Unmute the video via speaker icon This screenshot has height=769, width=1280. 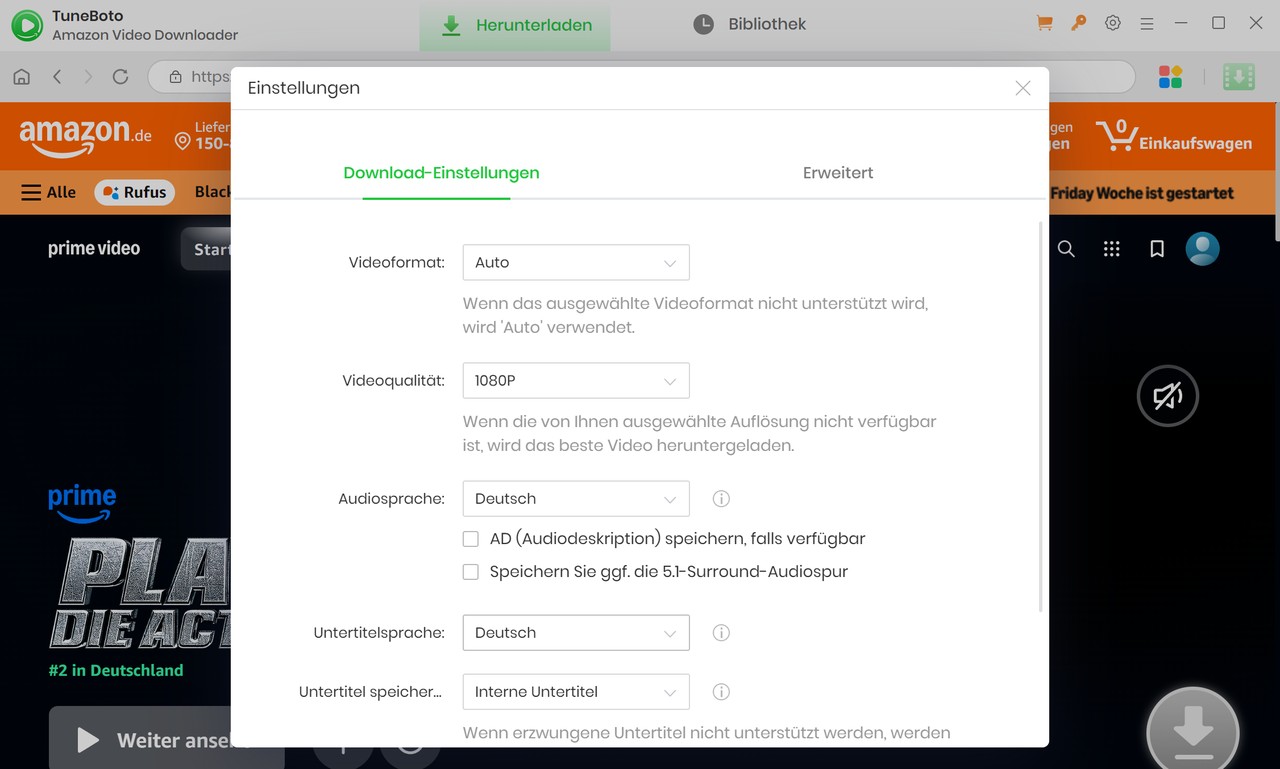coord(1167,396)
